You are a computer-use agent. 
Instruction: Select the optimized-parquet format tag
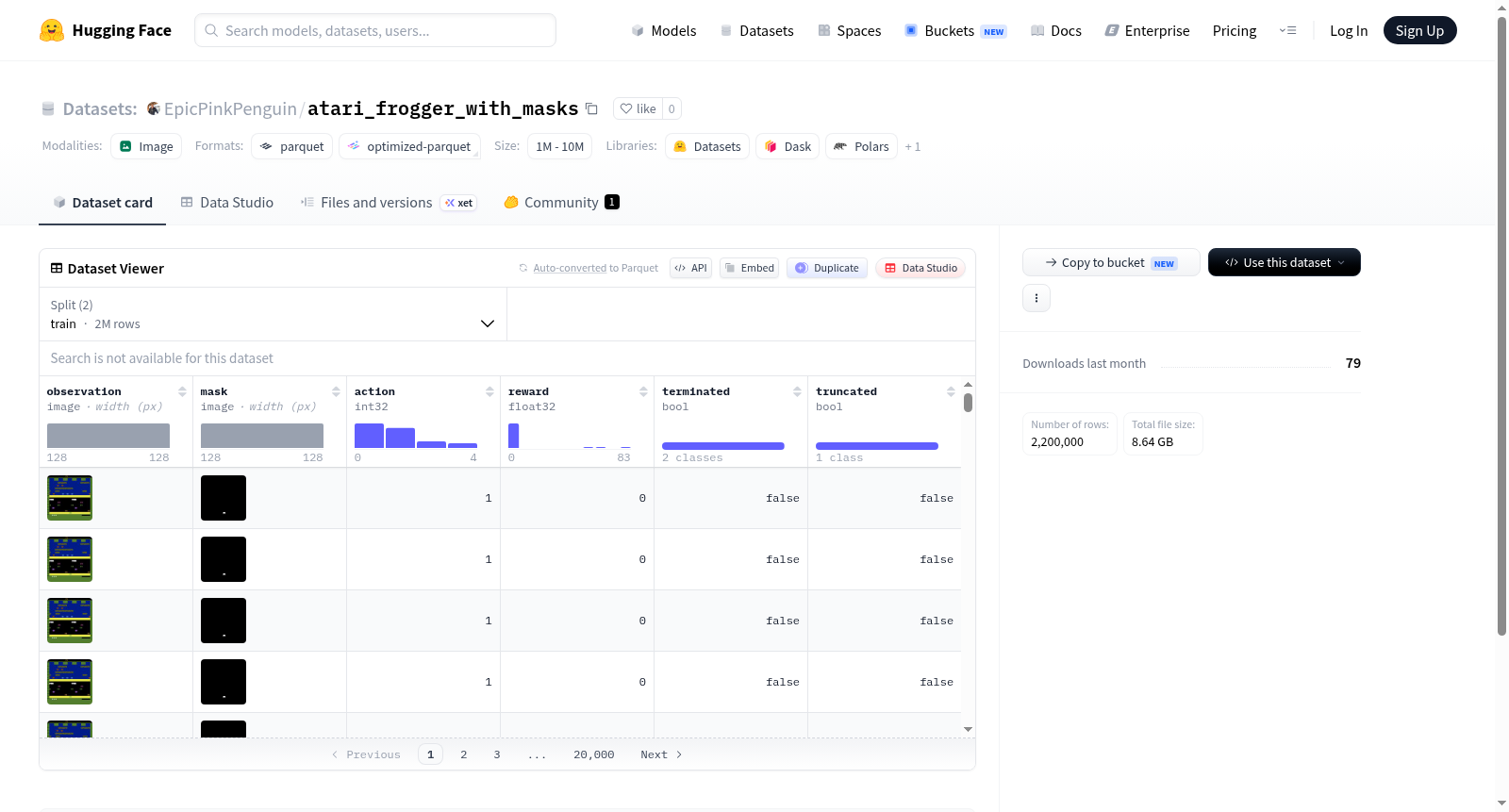[409, 146]
